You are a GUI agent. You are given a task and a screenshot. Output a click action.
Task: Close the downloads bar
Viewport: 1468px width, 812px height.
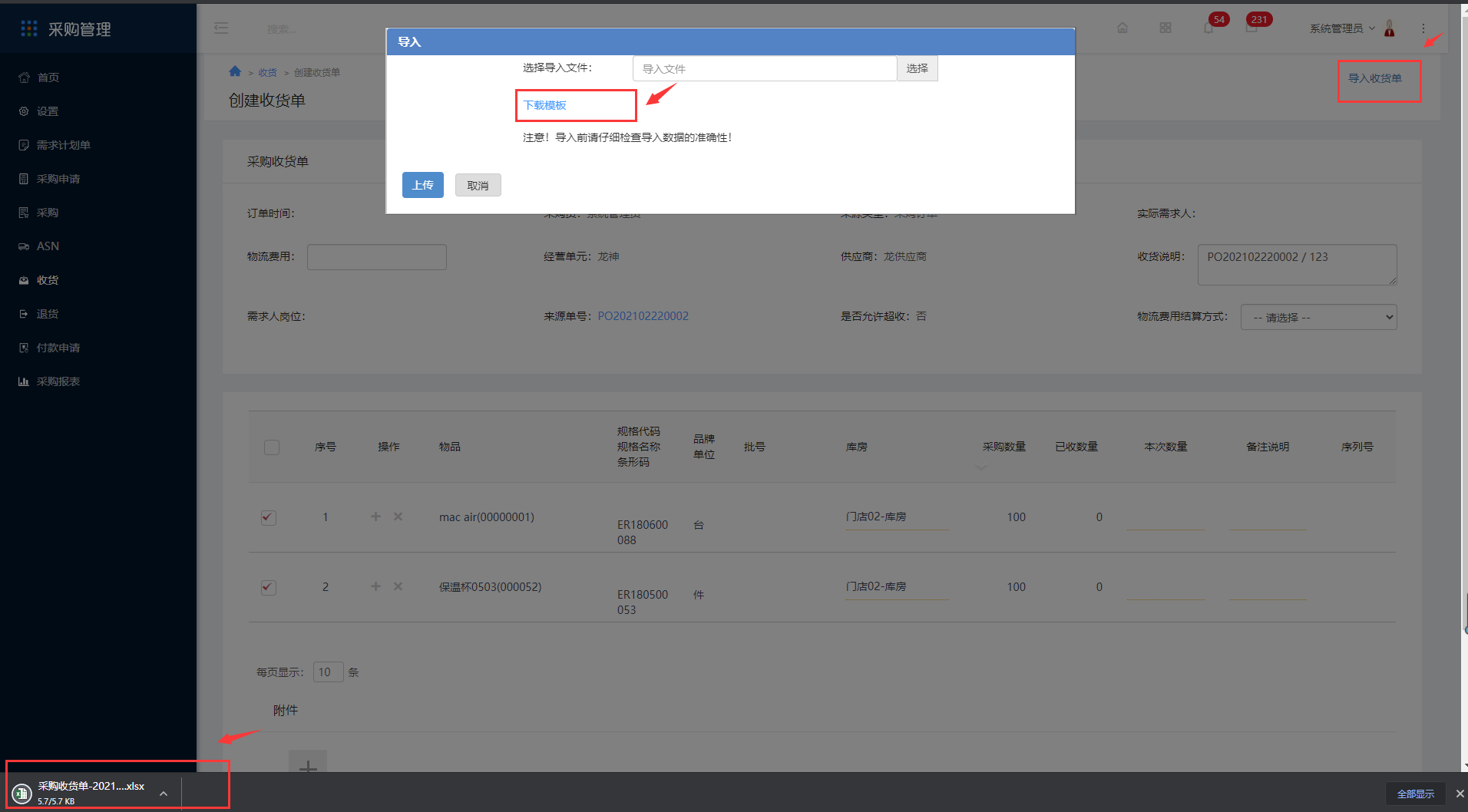point(1460,794)
